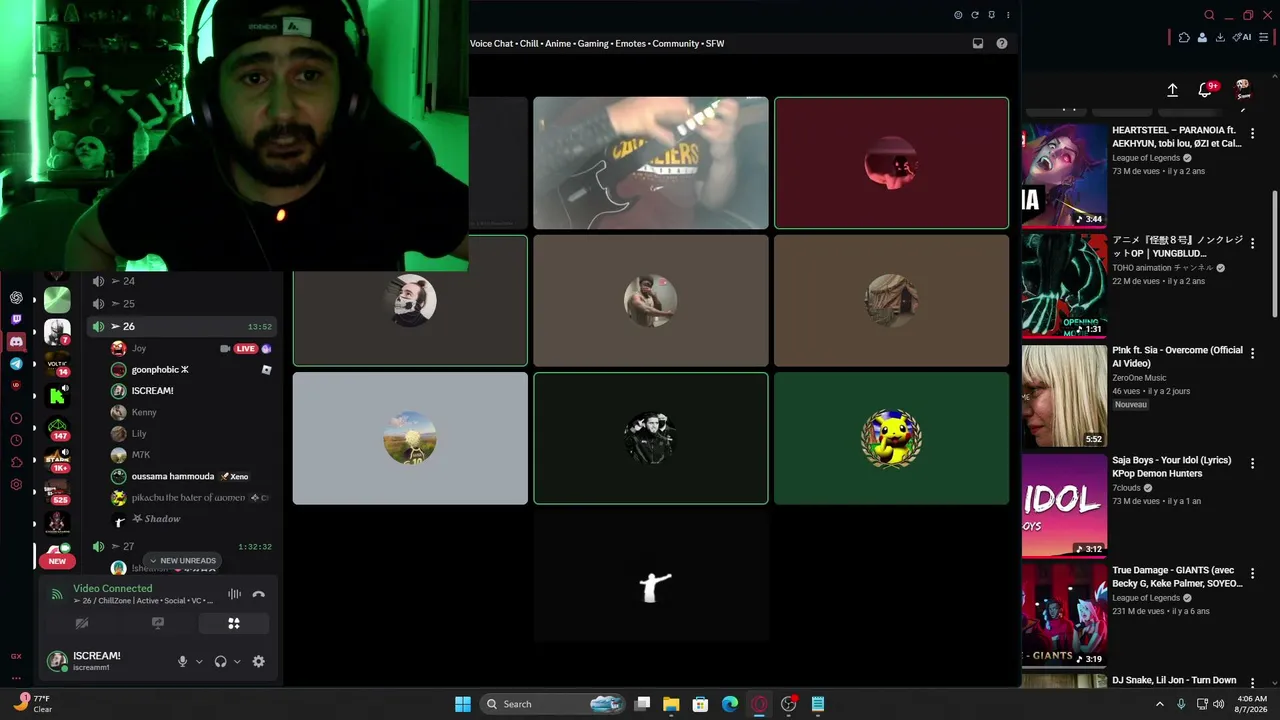Open the sidebar Settings hexagon icon
This screenshot has width=1280, height=720.
tap(16, 485)
